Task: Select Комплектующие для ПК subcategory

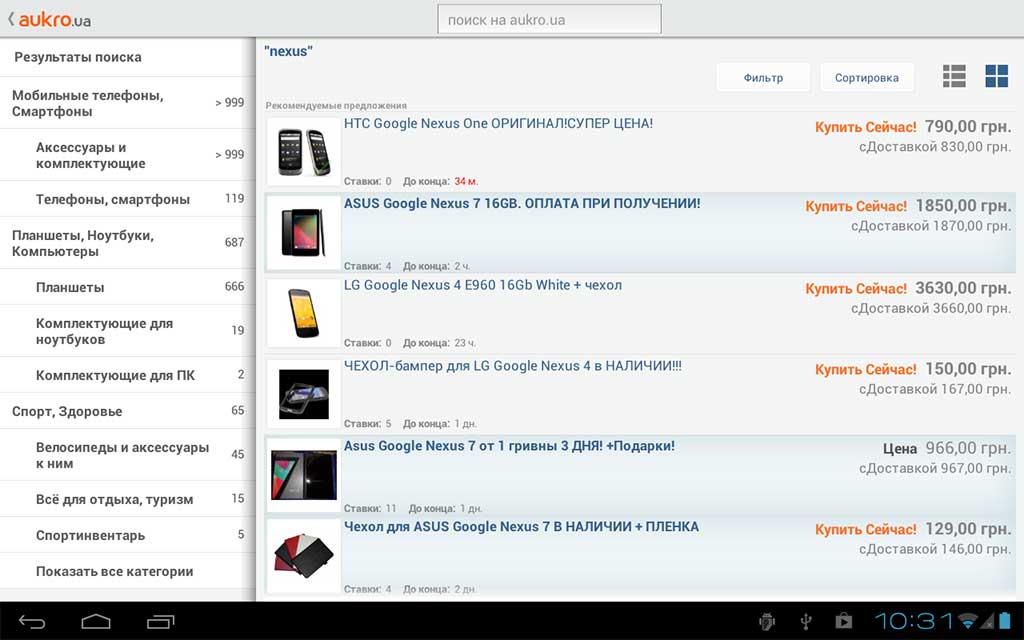Action: click(x=127, y=376)
